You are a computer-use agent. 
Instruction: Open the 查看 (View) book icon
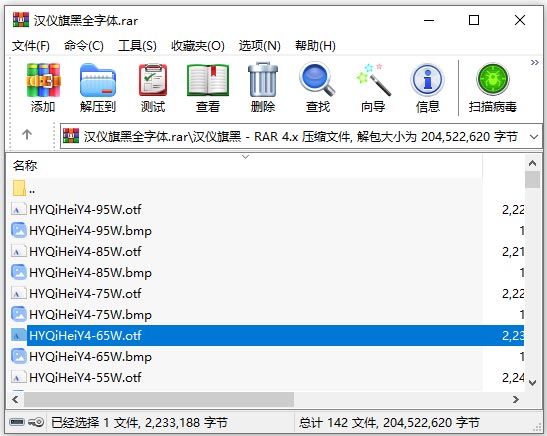[208, 80]
